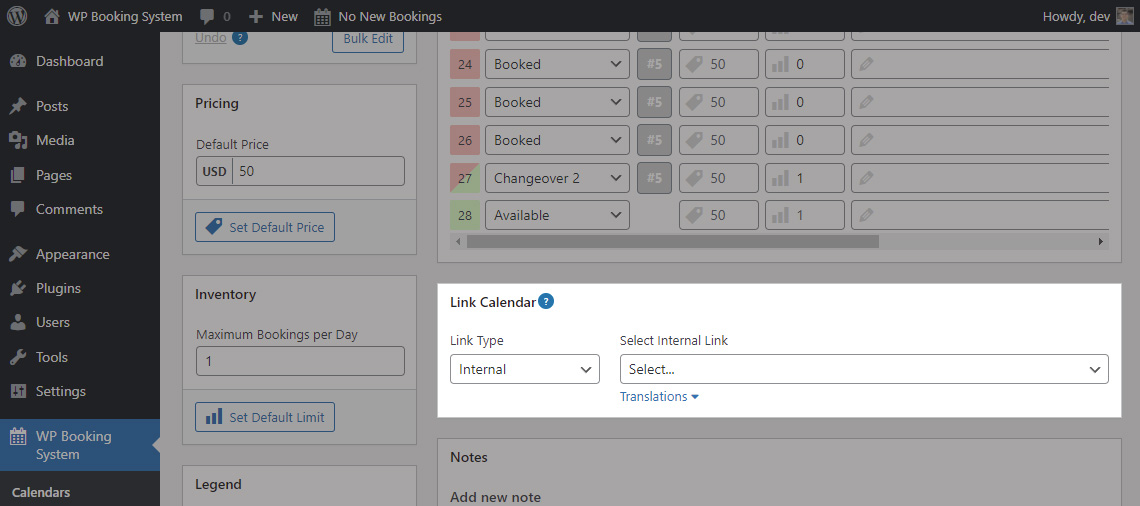Image resolution: width=1140 pixels, height=506 pixels.
Task: Edit the inventory field for day 25
Action: [x=805, y=102]
